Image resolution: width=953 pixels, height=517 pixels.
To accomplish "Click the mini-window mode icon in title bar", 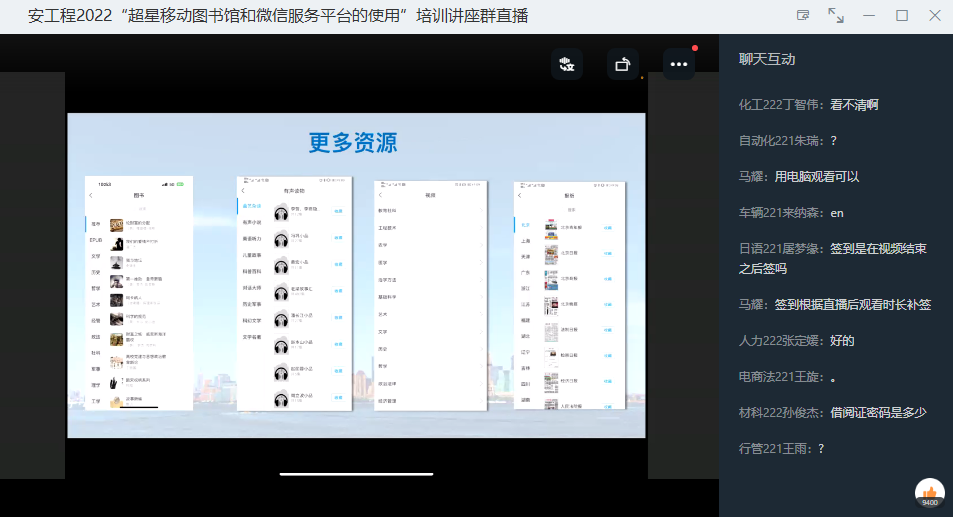I will click(x=802, y=15).
